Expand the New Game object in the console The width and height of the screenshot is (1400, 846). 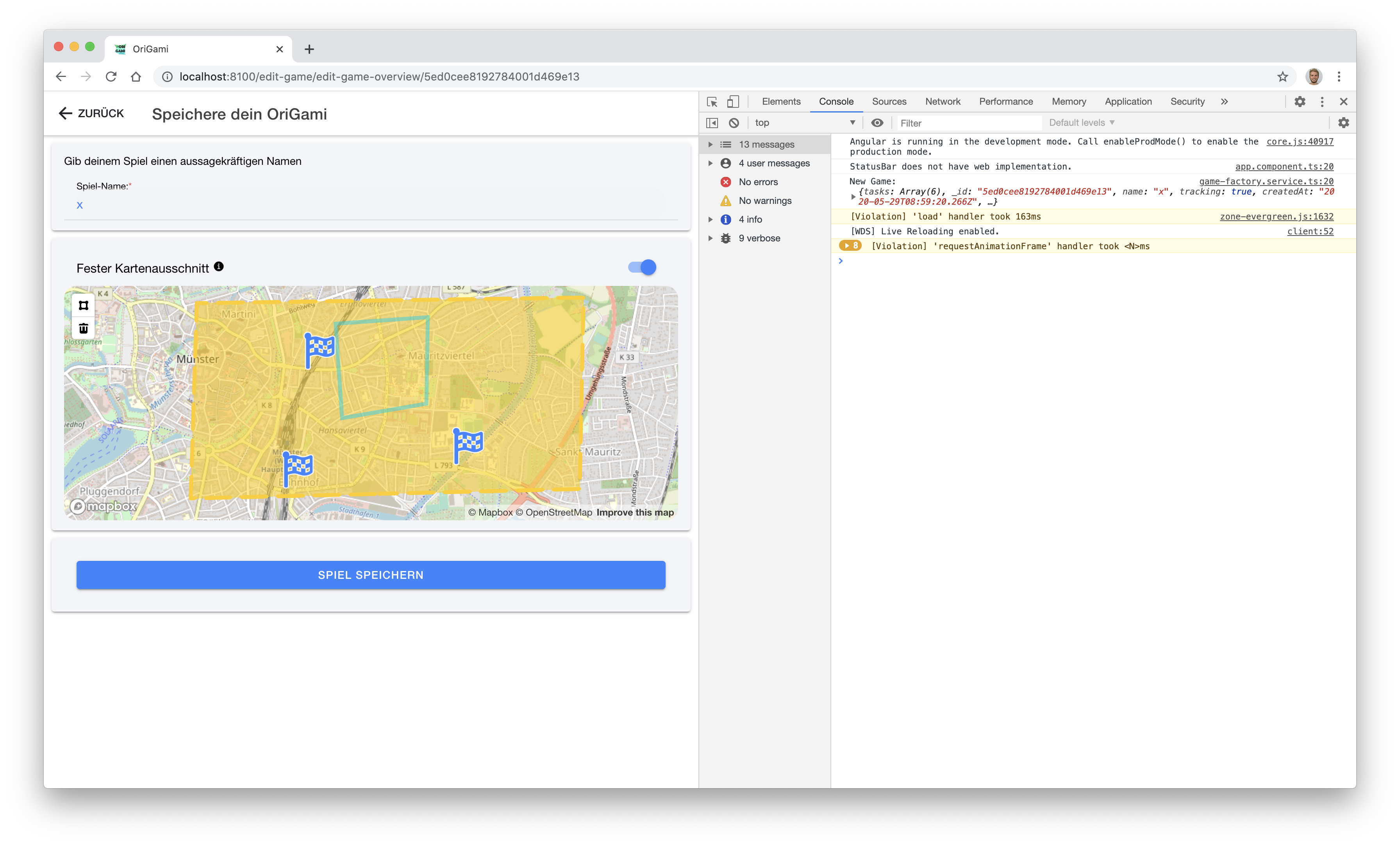click(x=854, y=196)
